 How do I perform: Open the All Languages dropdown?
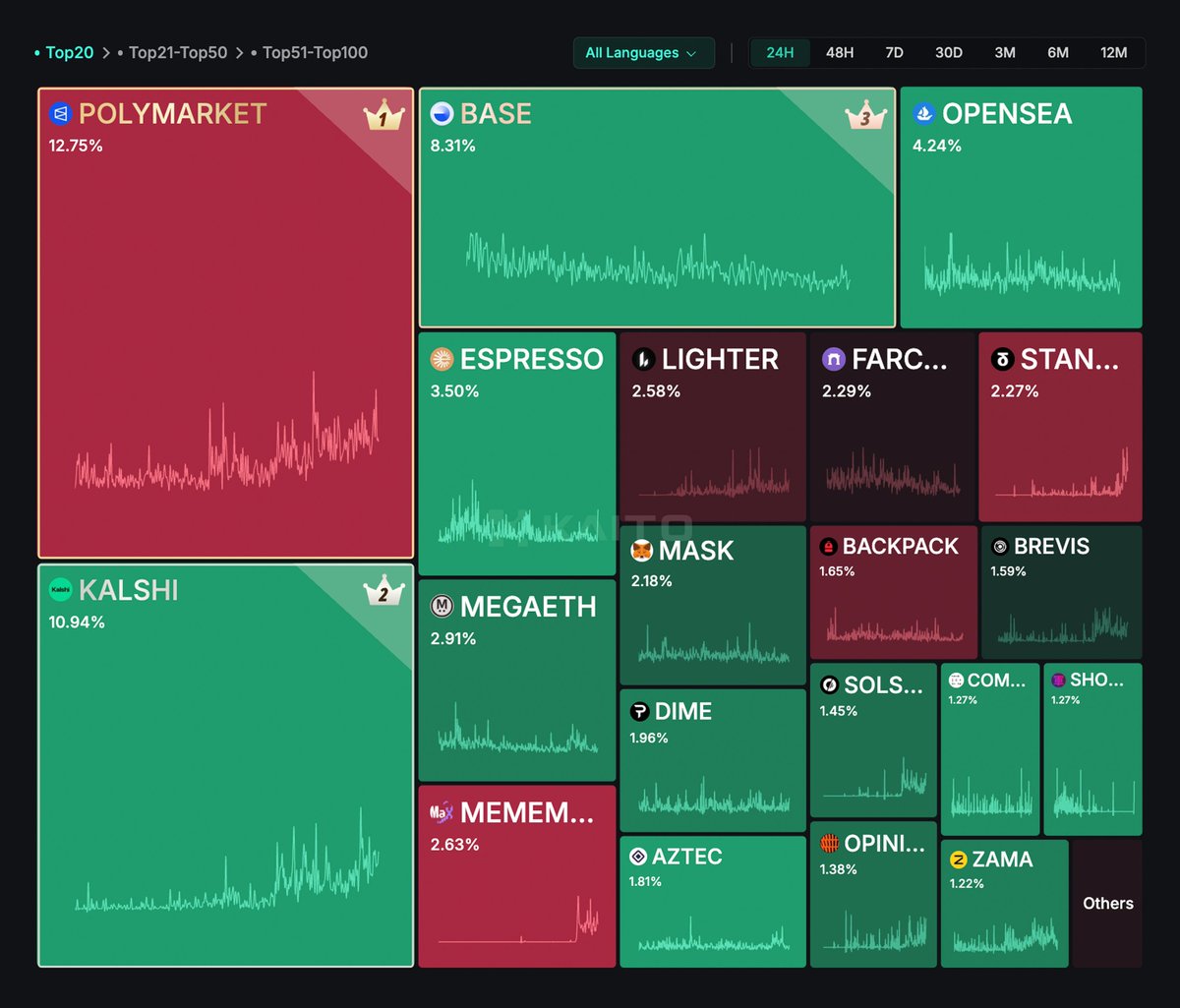[643, 53]
